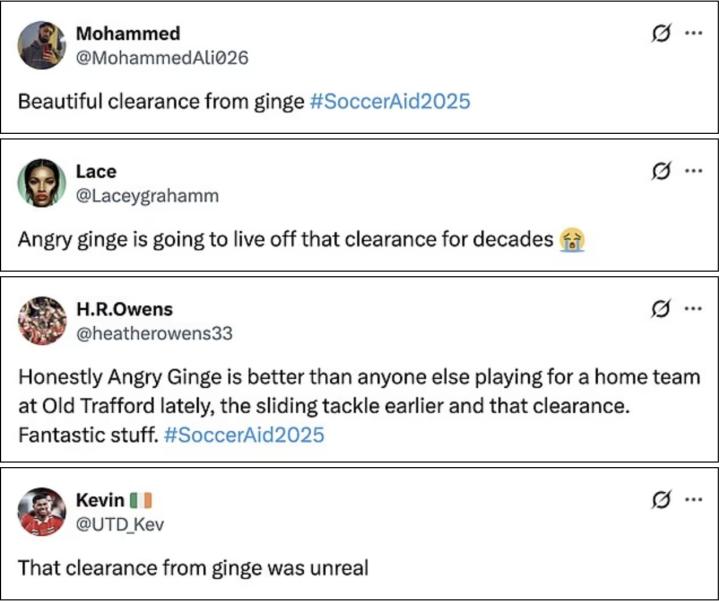The image size is (720, 601).
Task: Open Kevin's profile picture
Action: point(42,511)
